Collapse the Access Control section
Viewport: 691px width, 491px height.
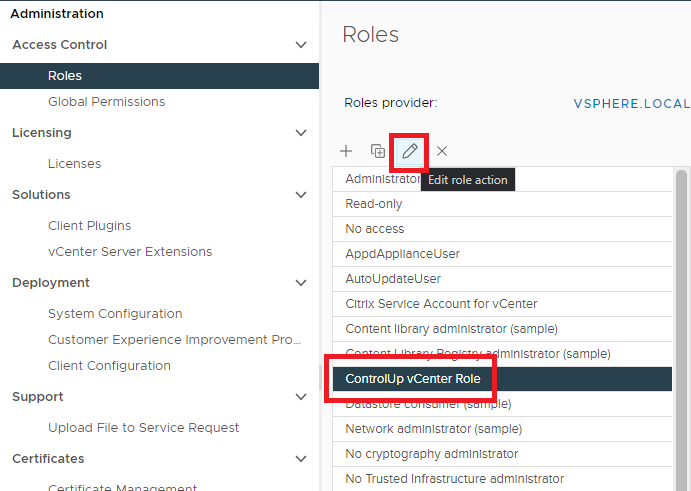point(301,45)
